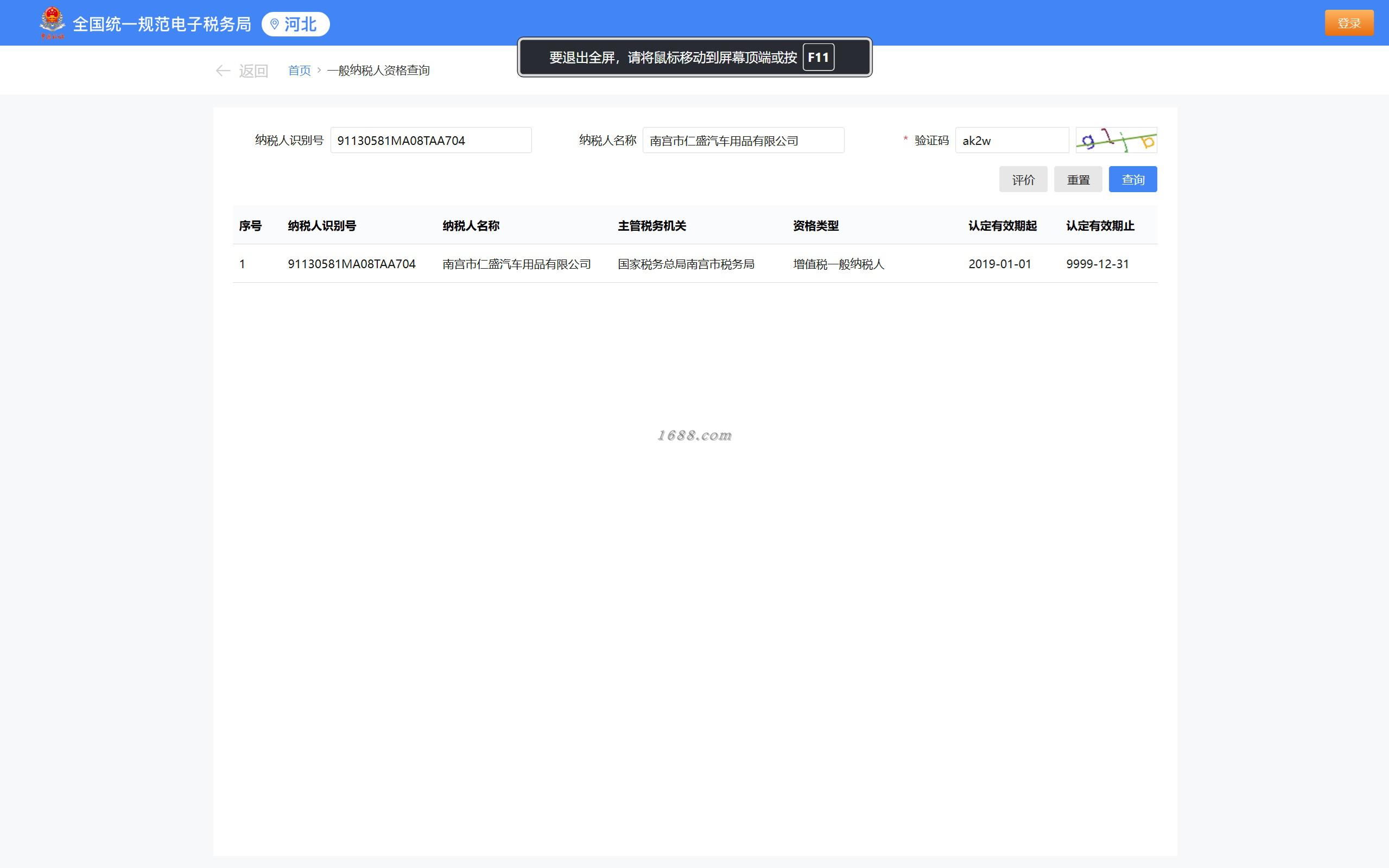Focus the 纳税人识别号 input field

(430, 141)
